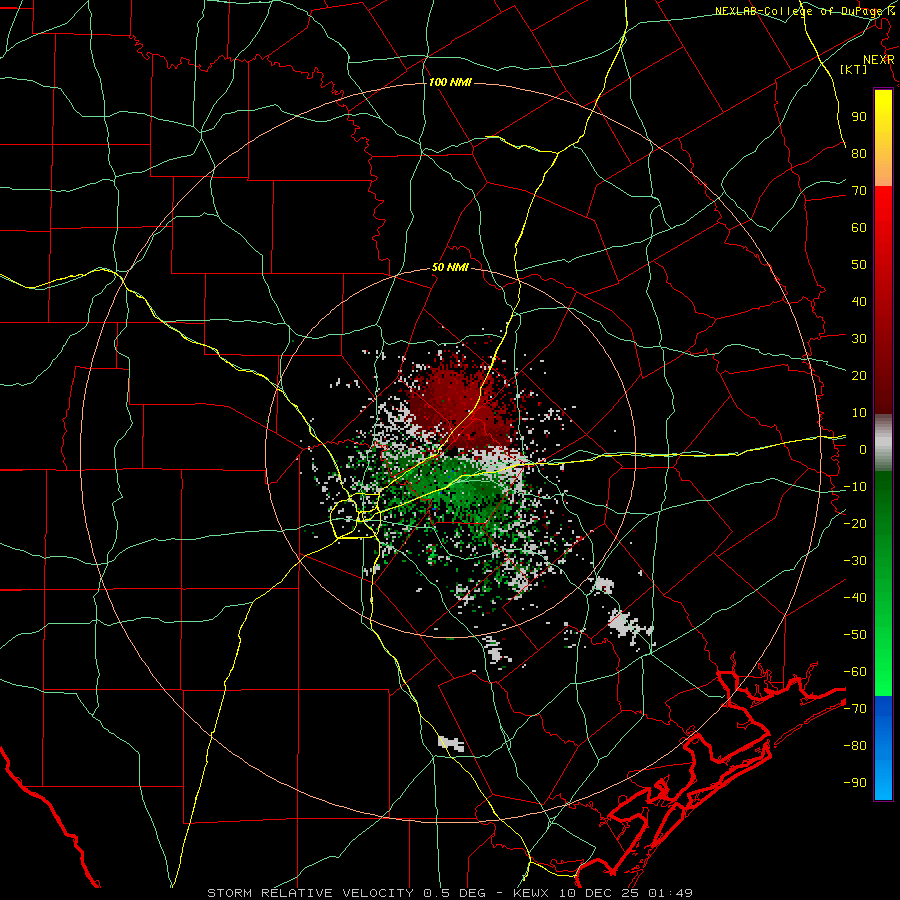The width and height of the screenshot is (900, 900).
Task: Click the 0 scale label
Action: click(x=863, y=449)
